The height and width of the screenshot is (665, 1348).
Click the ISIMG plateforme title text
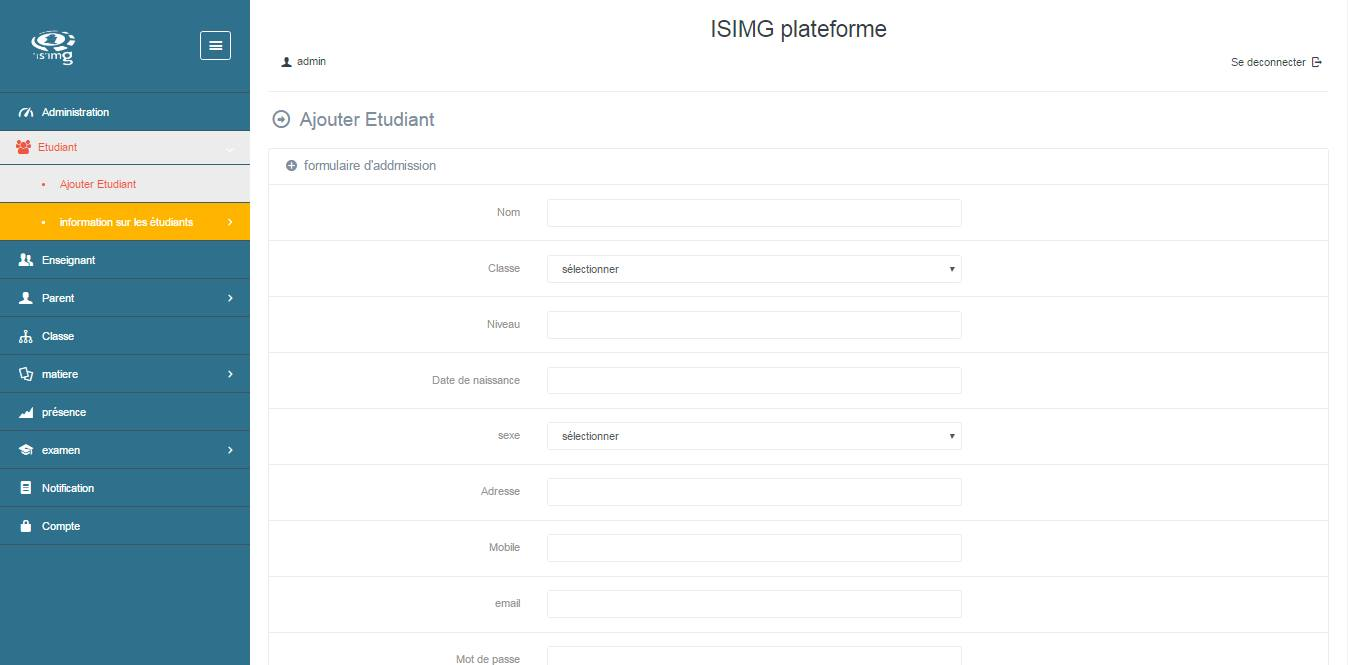(x=798, y=29)
